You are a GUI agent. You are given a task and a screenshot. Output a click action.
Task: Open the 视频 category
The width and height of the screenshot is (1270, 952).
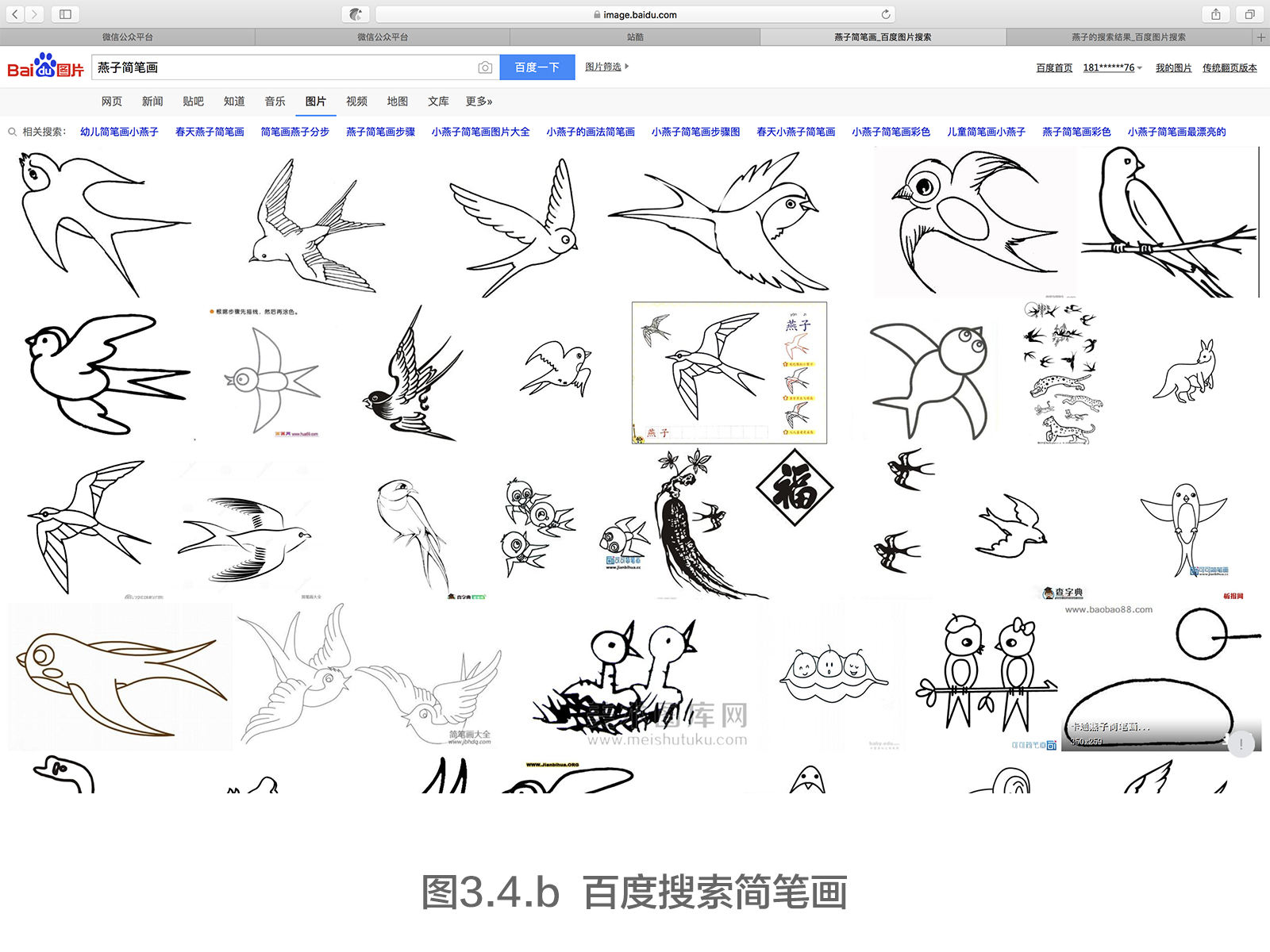coord(356,102)
